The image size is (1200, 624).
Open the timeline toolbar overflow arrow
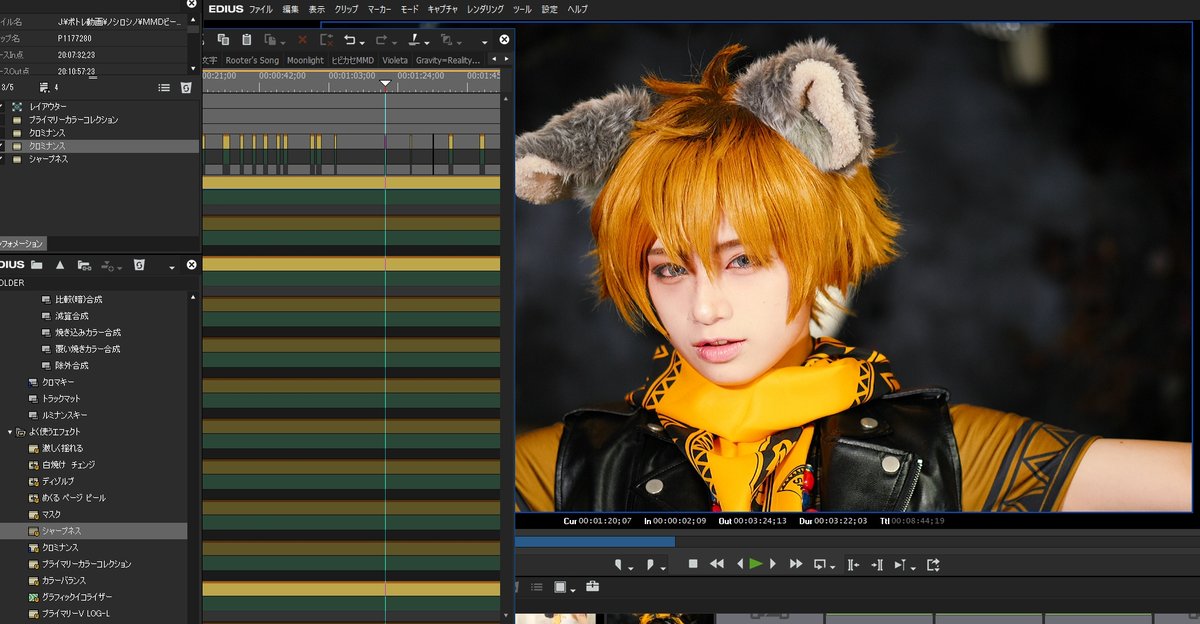(x=485, y=42)
